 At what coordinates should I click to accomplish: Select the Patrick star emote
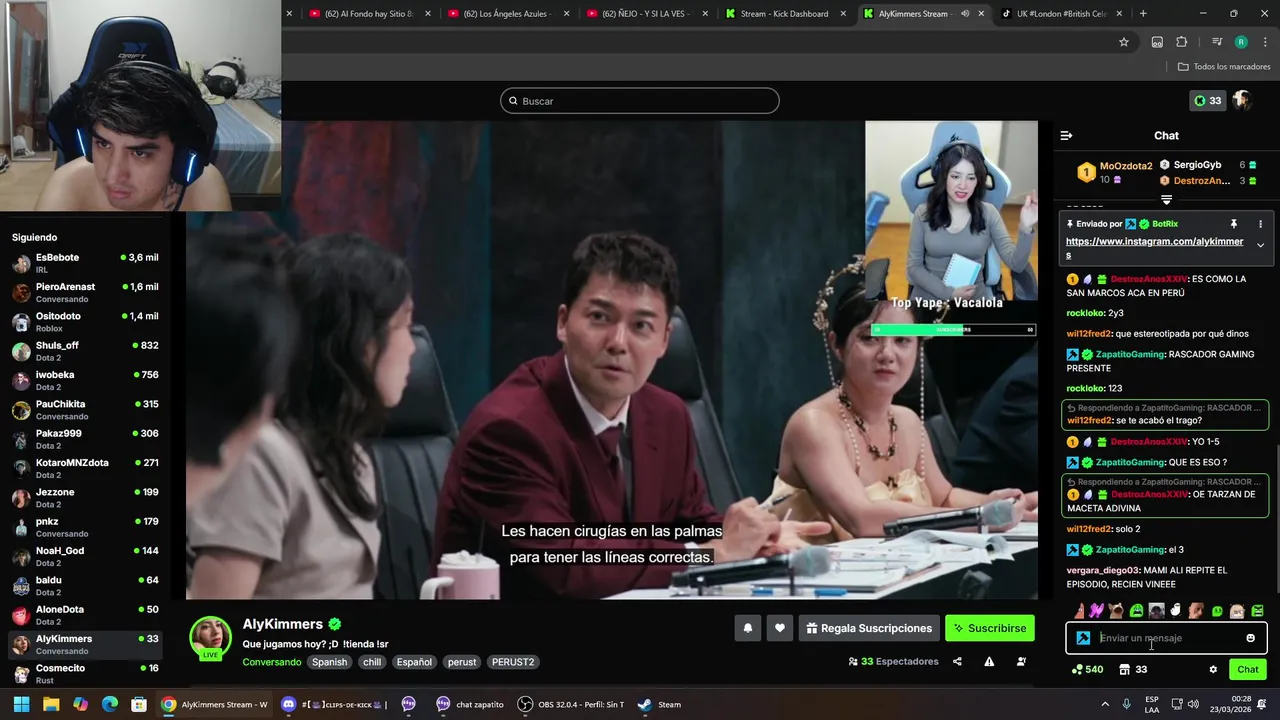point(1079,611)
